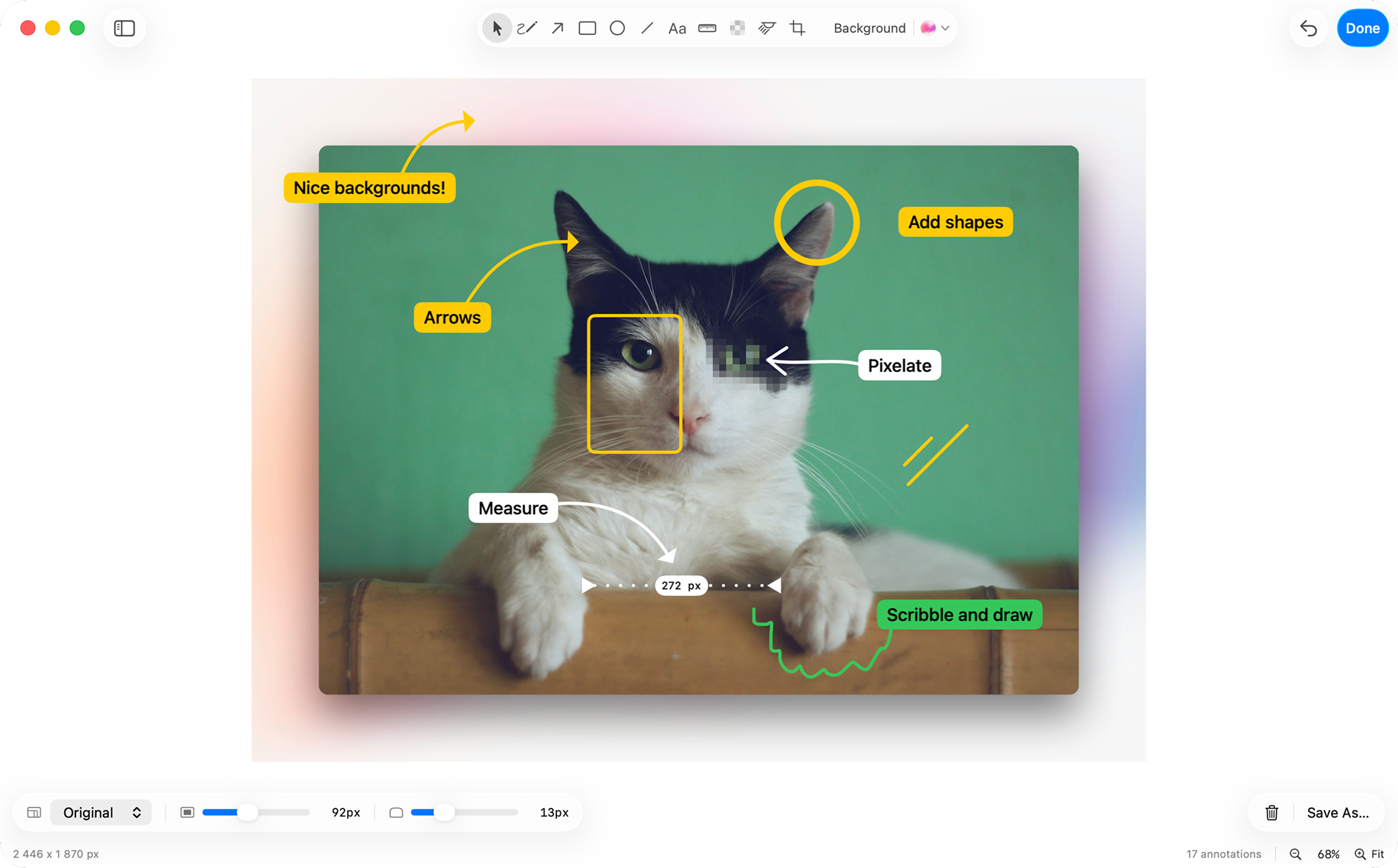This screenshot has height=868, width=1398.
Task: Select the arrow pointer selection tool
Action: 496,28
